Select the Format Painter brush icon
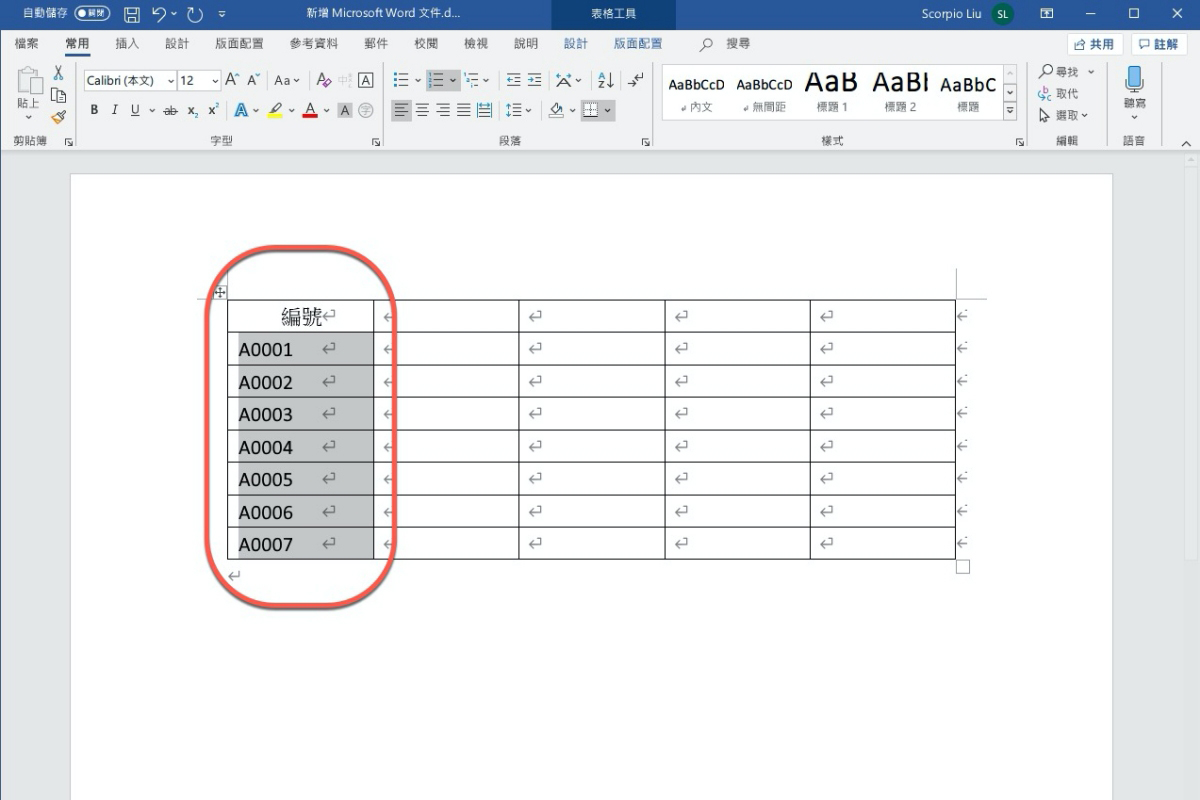The height and width of the screenshot is (800, 1200). [x=58, y=117]
